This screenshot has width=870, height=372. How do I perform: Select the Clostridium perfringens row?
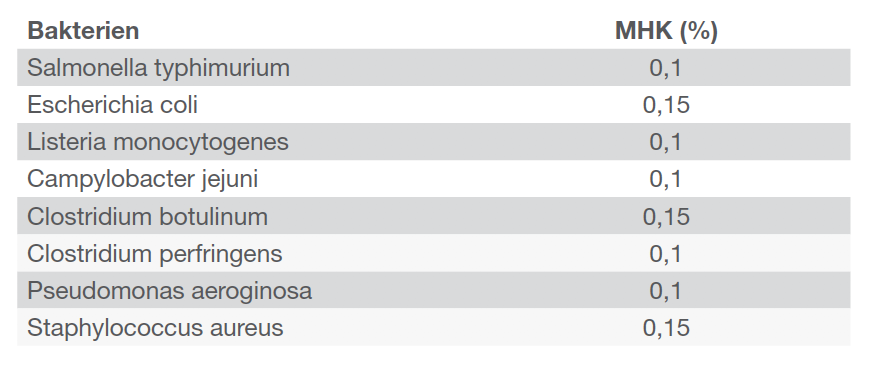433,253
